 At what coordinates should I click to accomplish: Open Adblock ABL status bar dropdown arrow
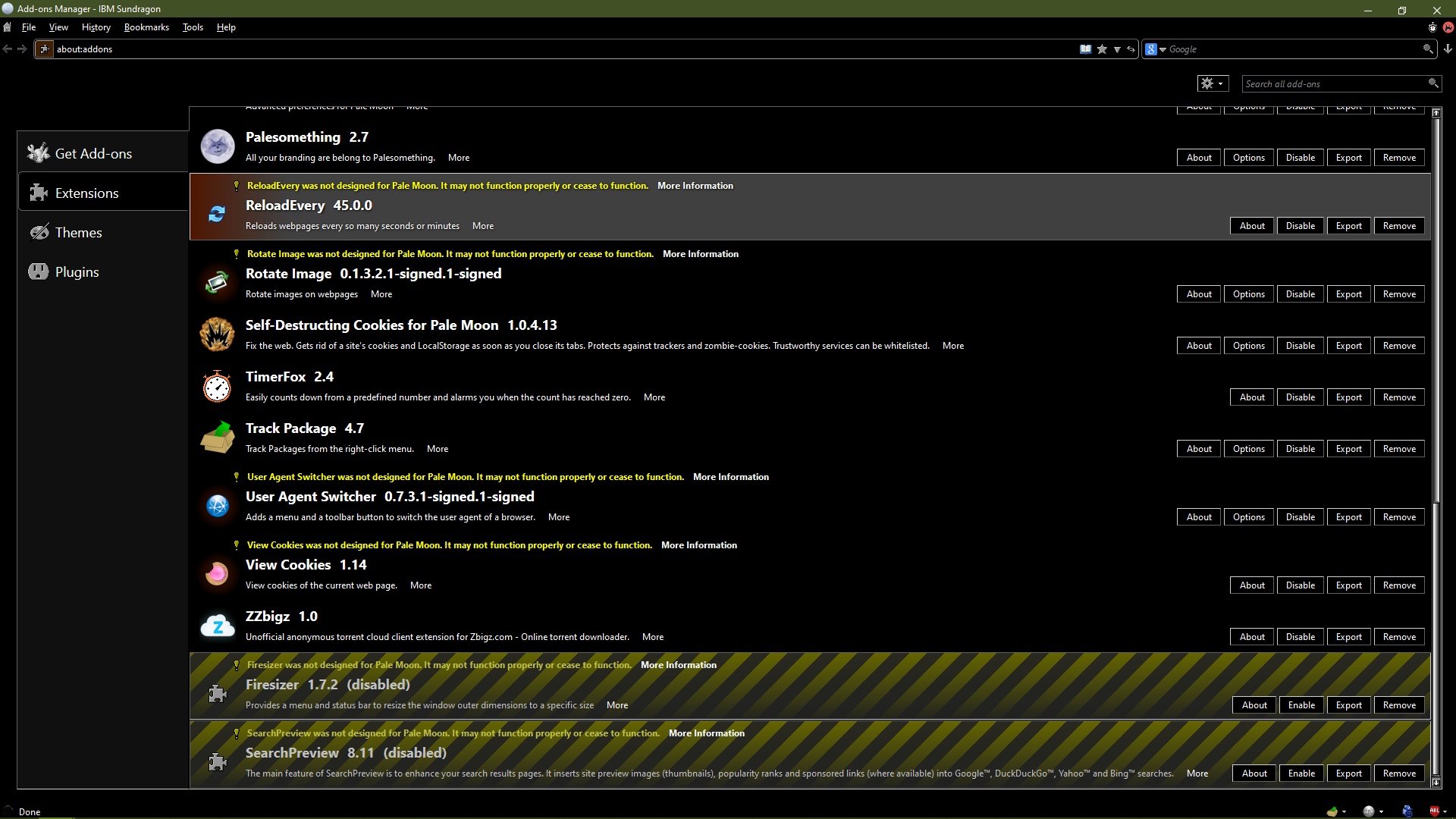point(1445,811)
